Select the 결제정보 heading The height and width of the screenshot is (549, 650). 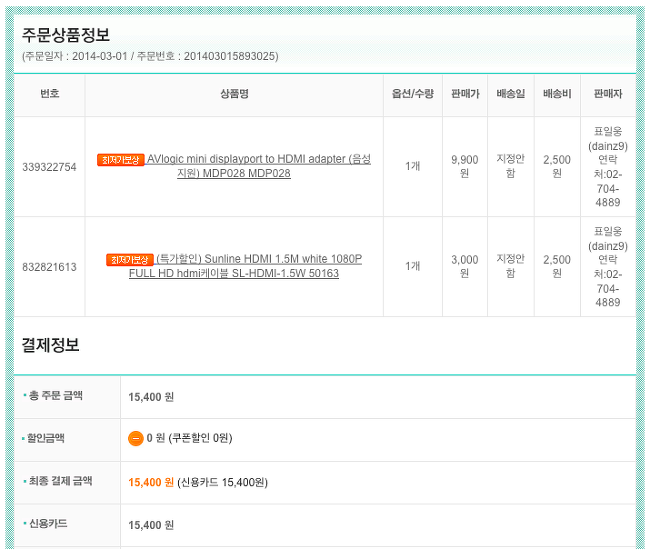(x=50, y=345)
